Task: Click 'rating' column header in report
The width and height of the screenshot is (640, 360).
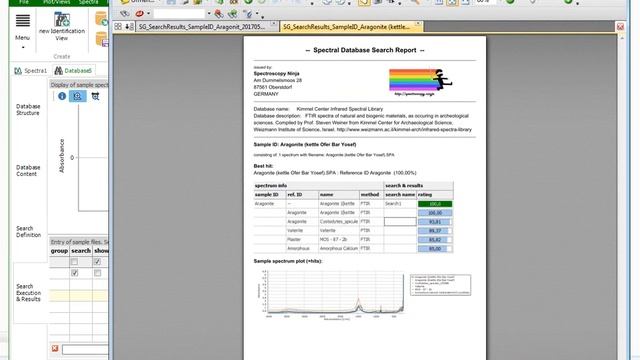Action: [424, 195]
